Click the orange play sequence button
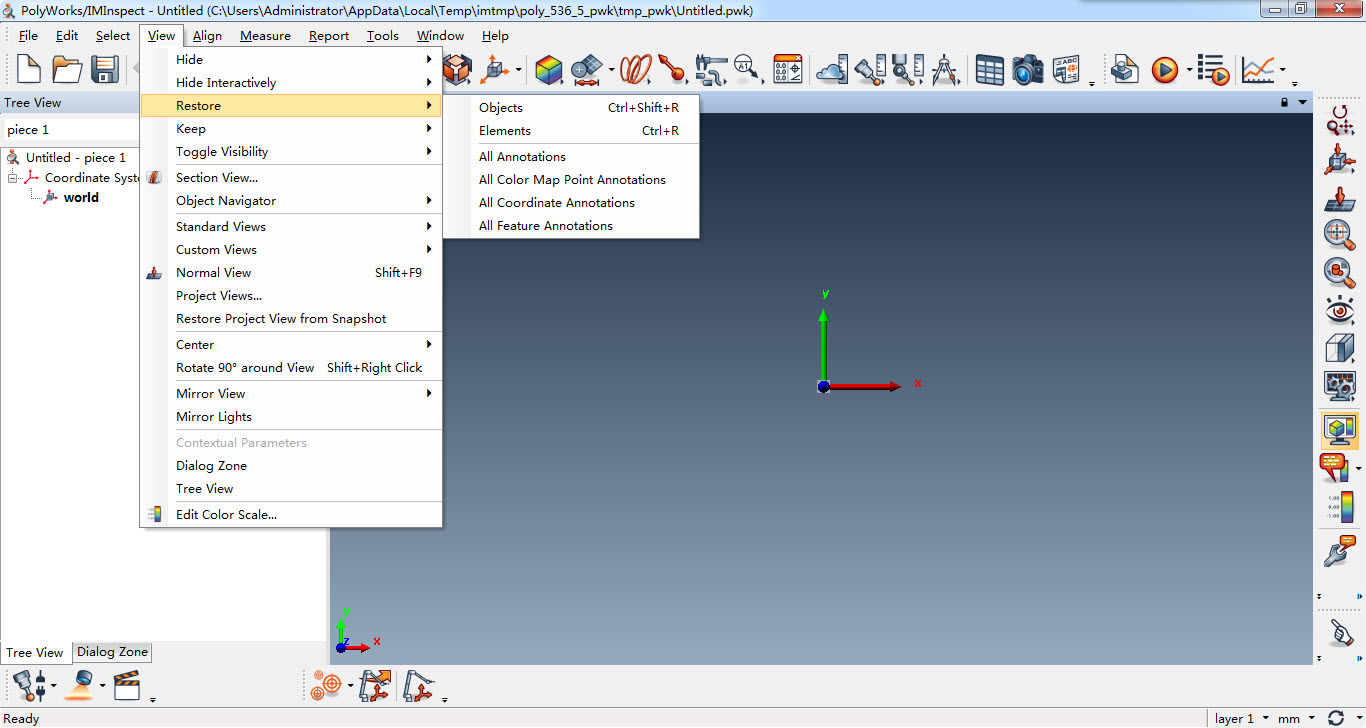 1164,70
